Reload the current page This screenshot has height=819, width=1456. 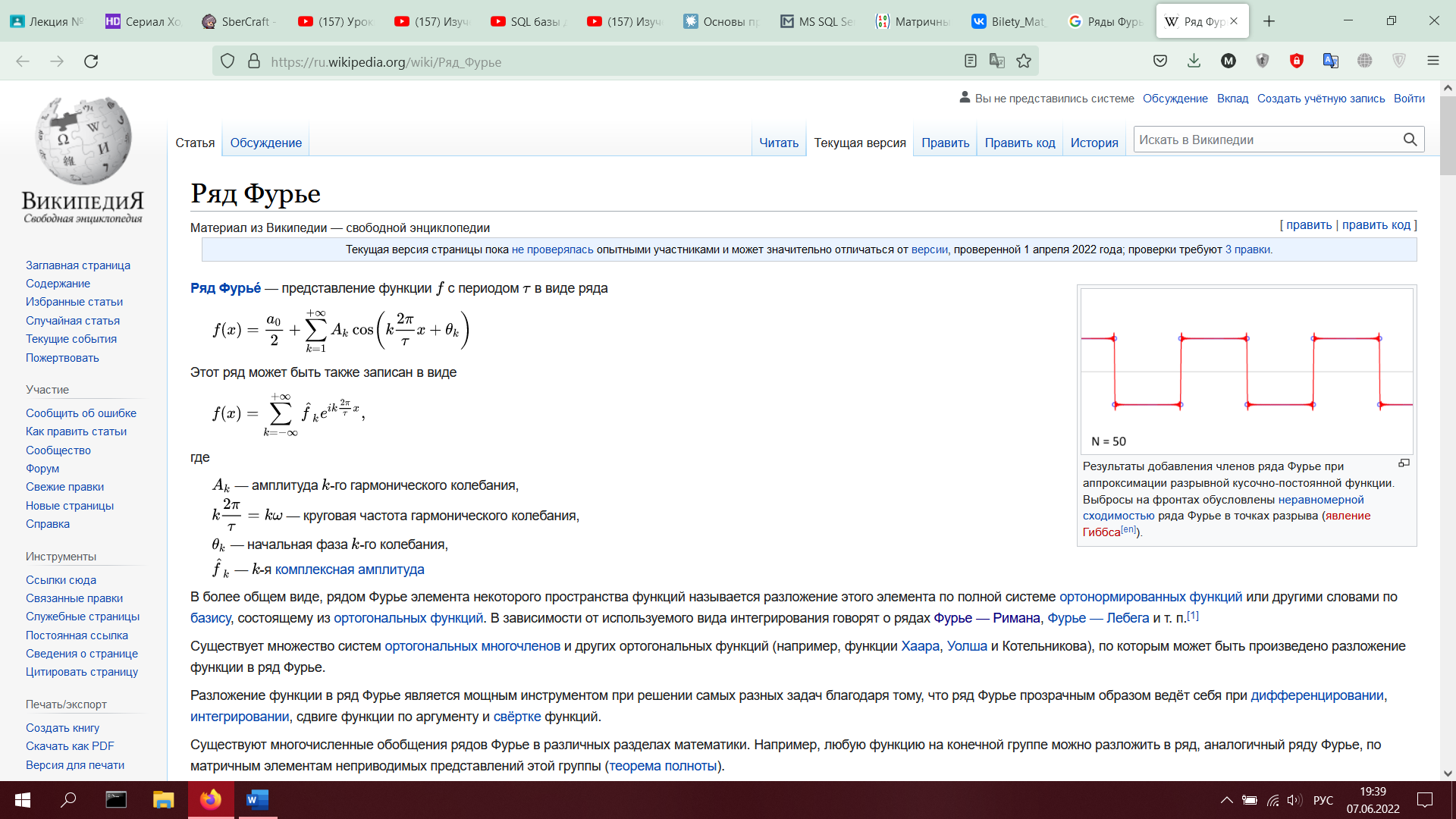tap(91, 61)
